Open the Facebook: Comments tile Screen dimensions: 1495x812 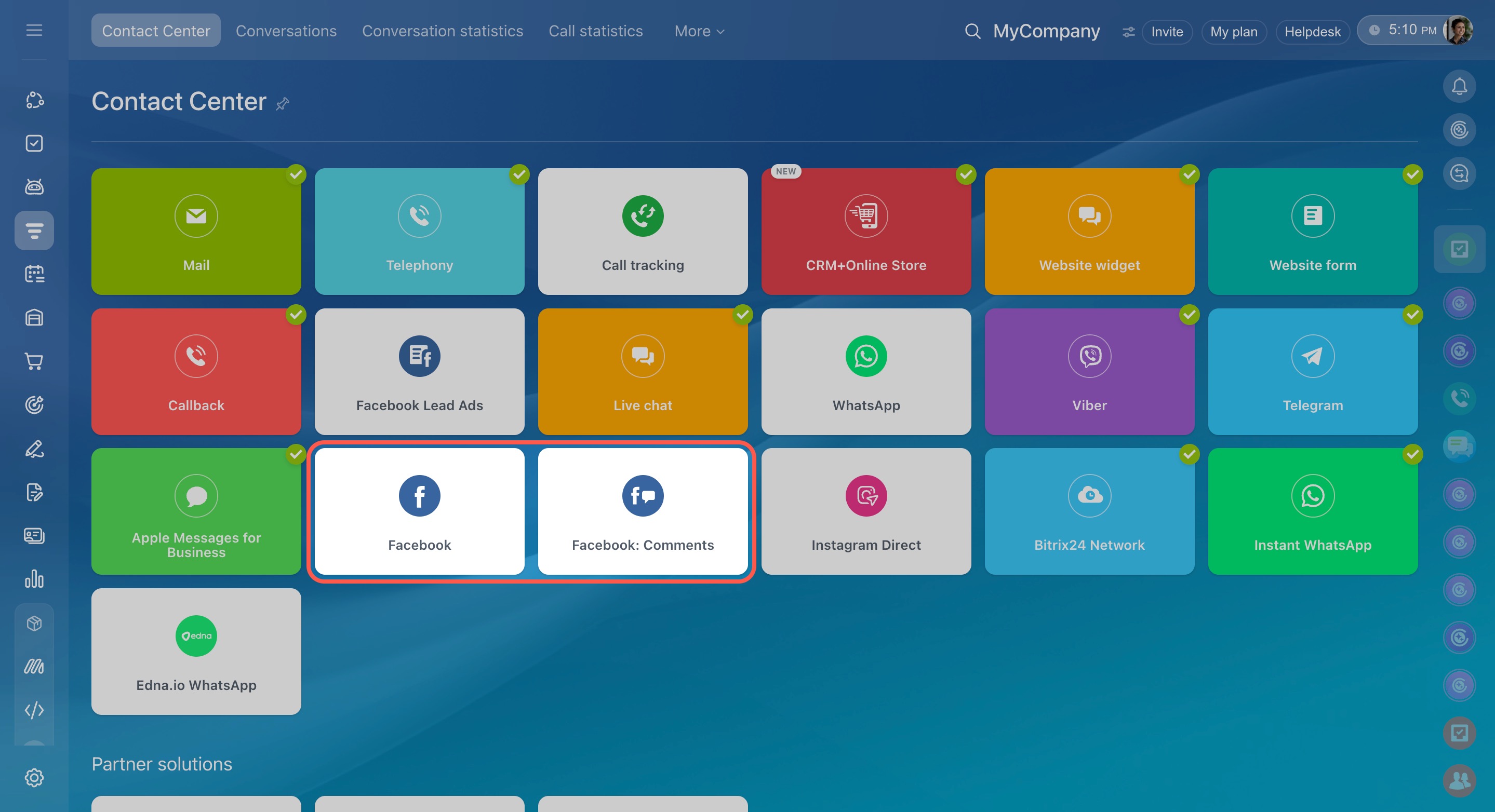point(643,510)
